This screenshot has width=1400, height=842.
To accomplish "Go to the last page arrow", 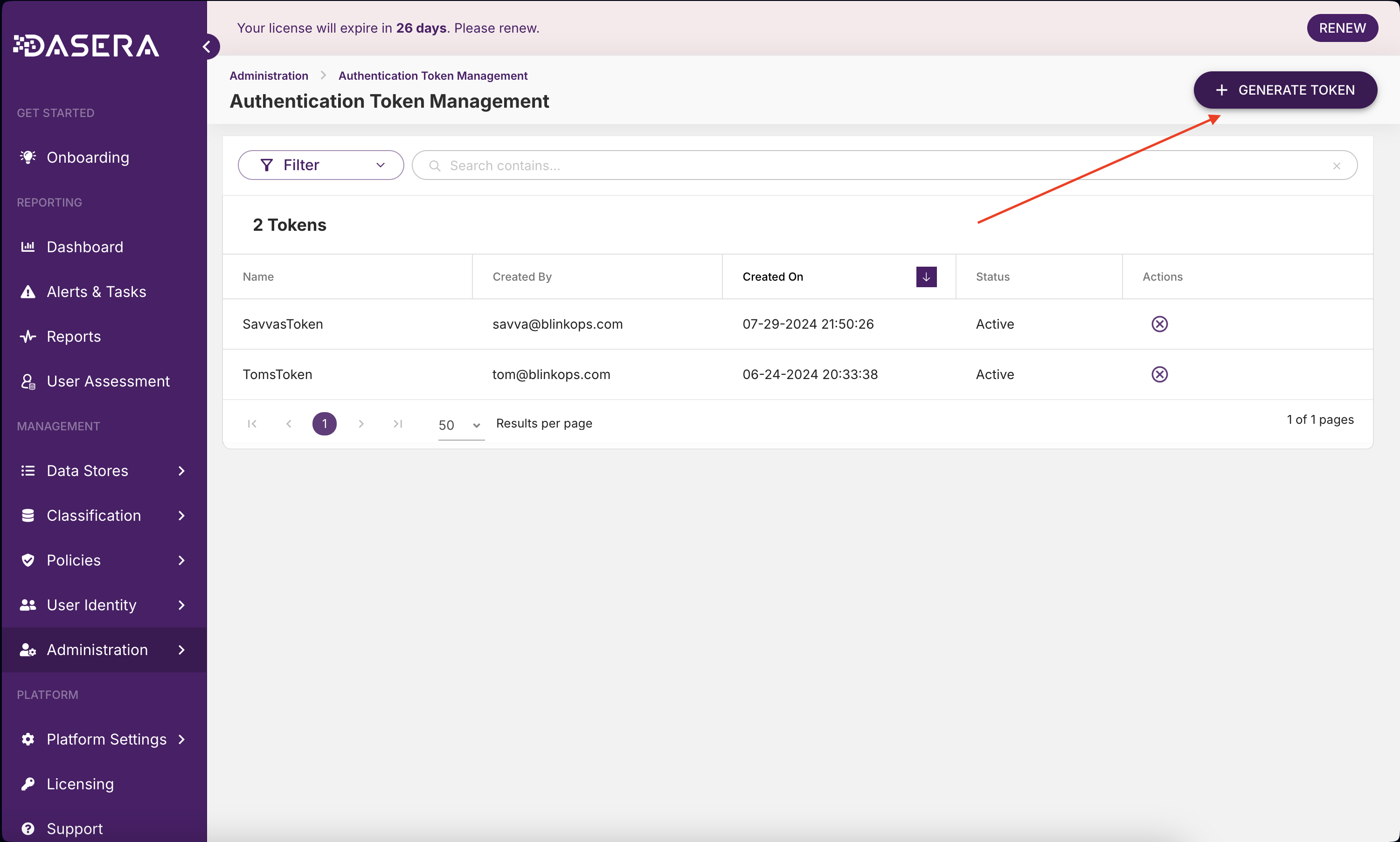I will click(398, 424).
